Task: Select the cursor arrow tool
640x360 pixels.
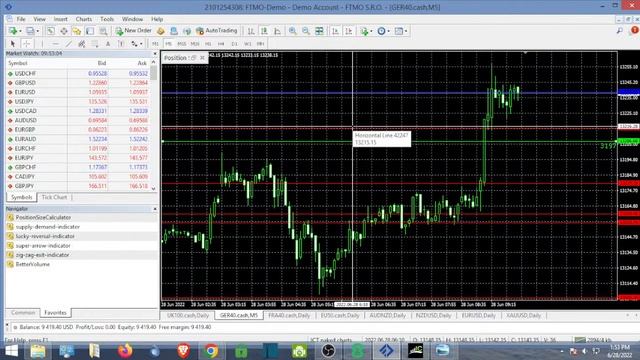Action: (x=13, y=44)
